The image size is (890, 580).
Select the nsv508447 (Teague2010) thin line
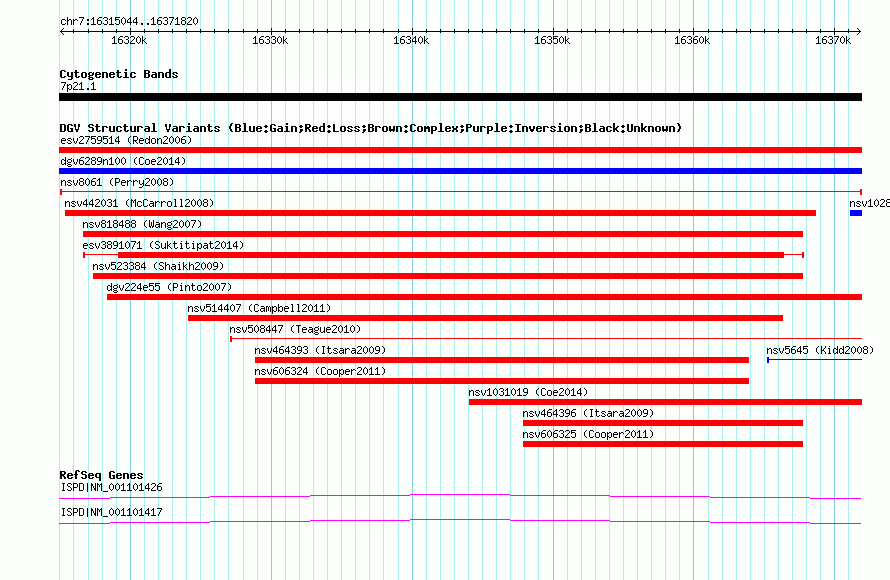coord(546,339)
